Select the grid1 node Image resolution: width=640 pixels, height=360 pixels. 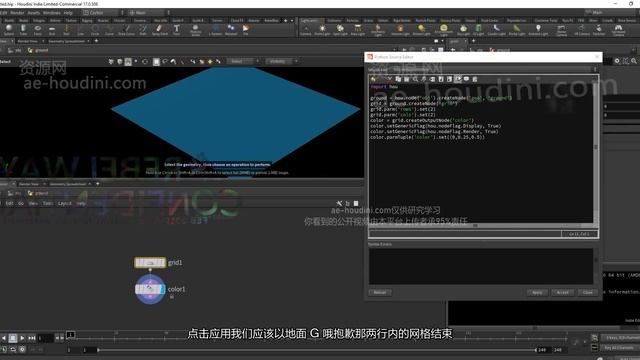click(150, 262)
